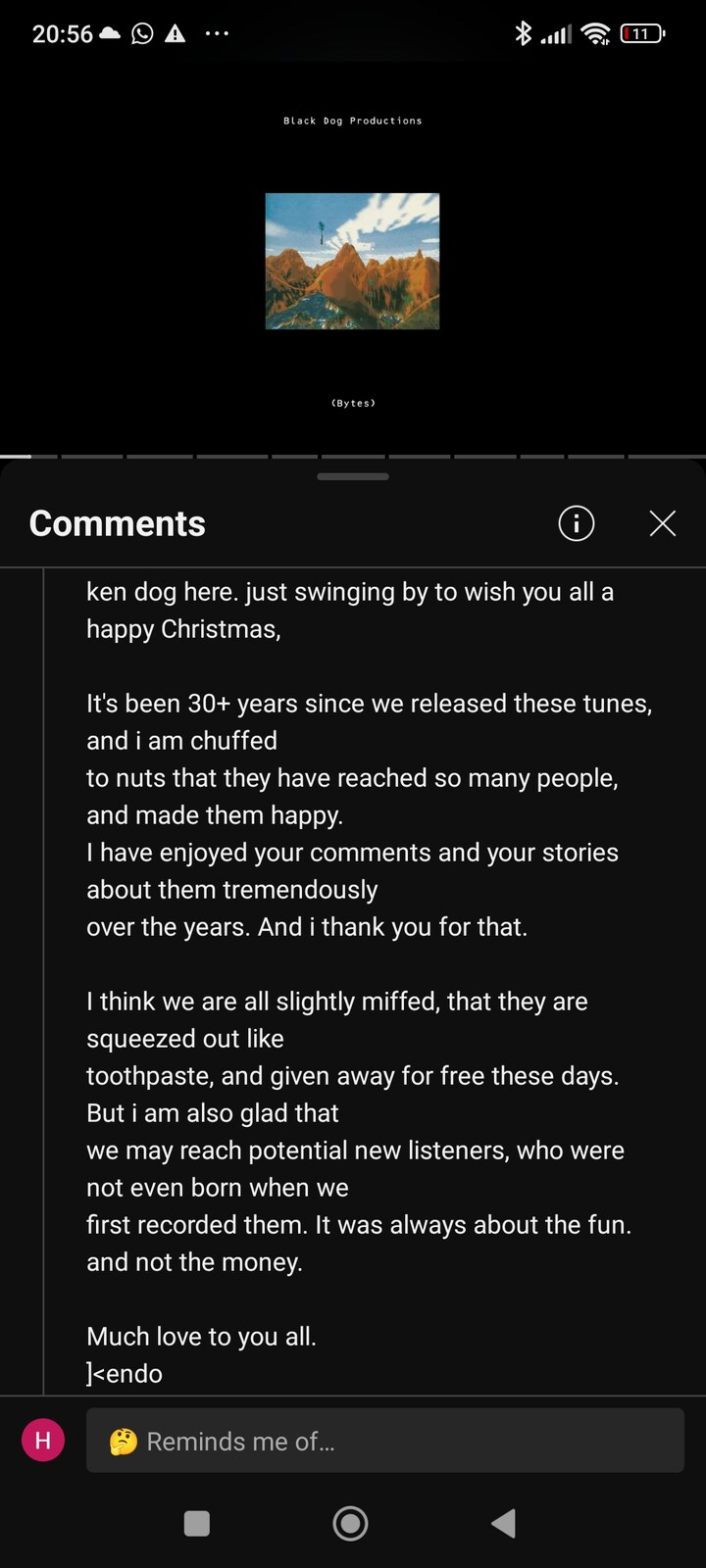This screenshot has width=706, height=1568.
Task: Tap the WhatsApp notification icon
Action: click(x=143, y=33)
